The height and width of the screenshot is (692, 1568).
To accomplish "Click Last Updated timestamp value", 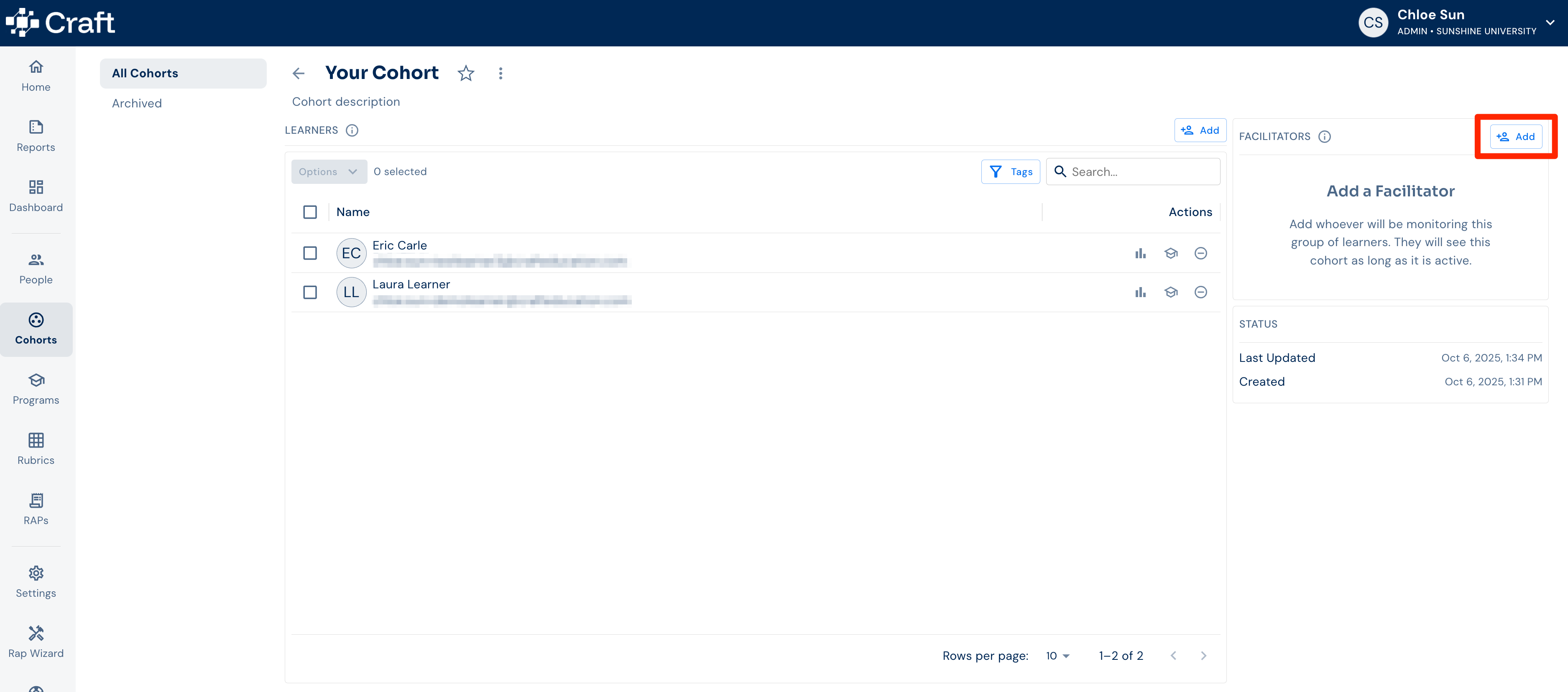I will click(x=1491, y=358).
